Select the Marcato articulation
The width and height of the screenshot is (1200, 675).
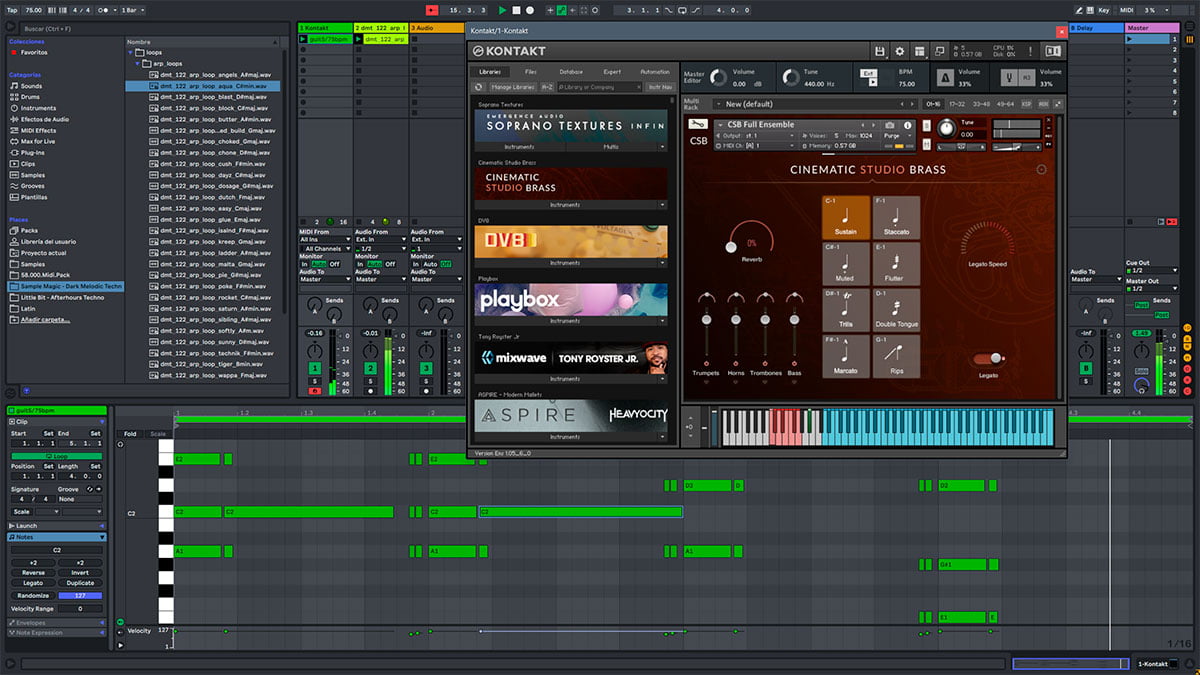[846, 356]
